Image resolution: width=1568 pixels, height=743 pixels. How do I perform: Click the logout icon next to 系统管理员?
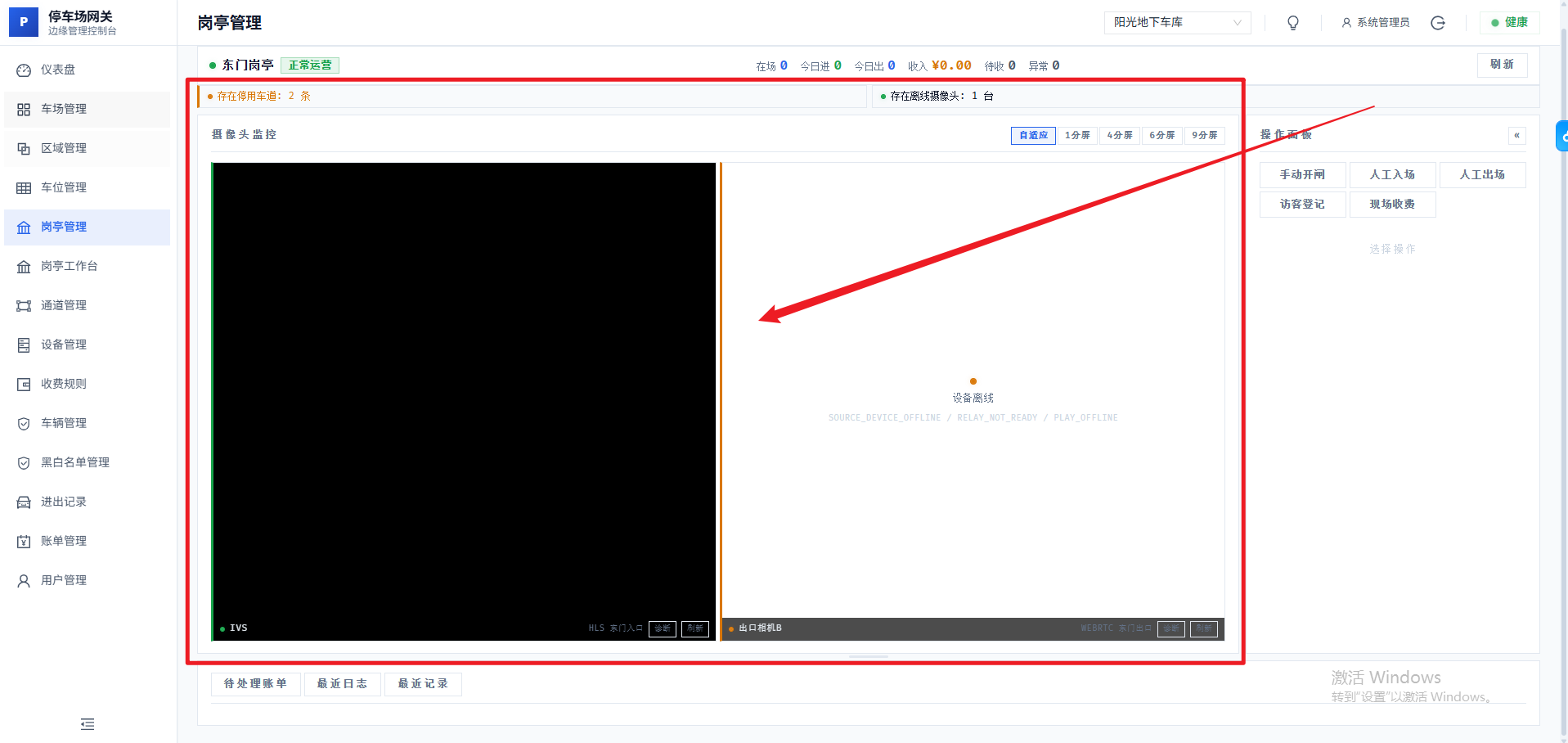[x=1438, y=22]
